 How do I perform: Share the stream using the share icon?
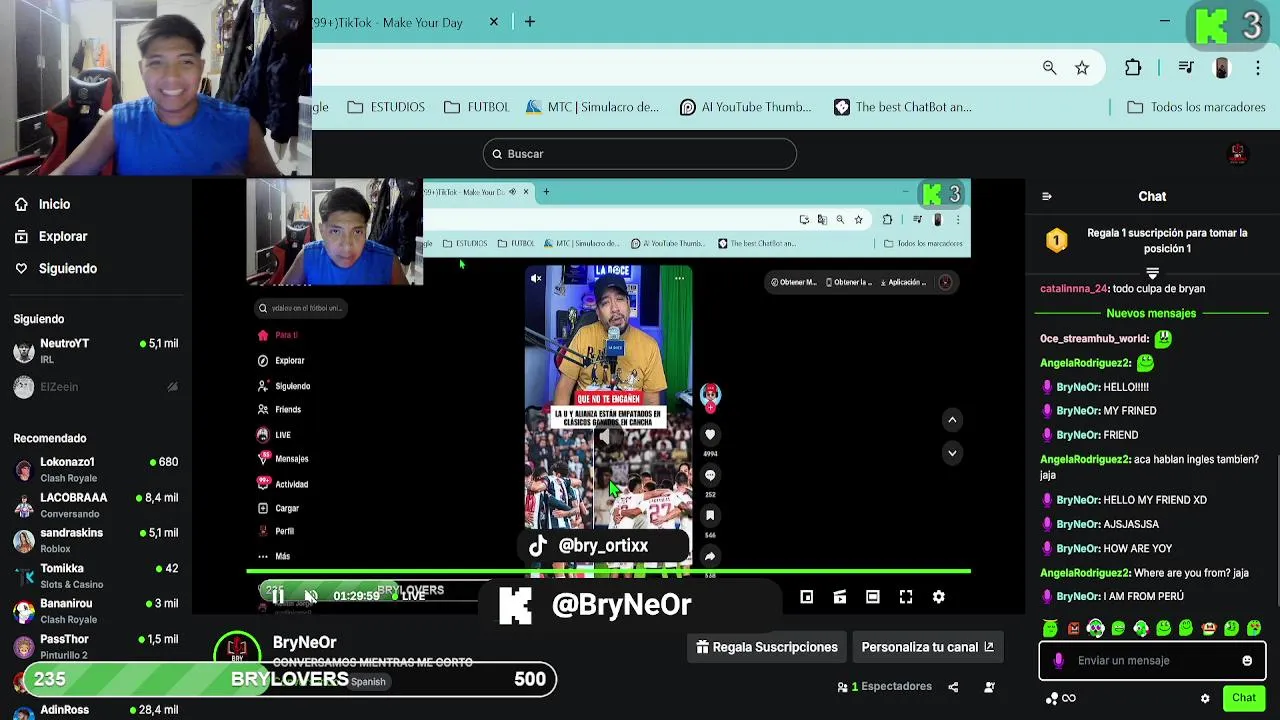(x=953, y=687)
